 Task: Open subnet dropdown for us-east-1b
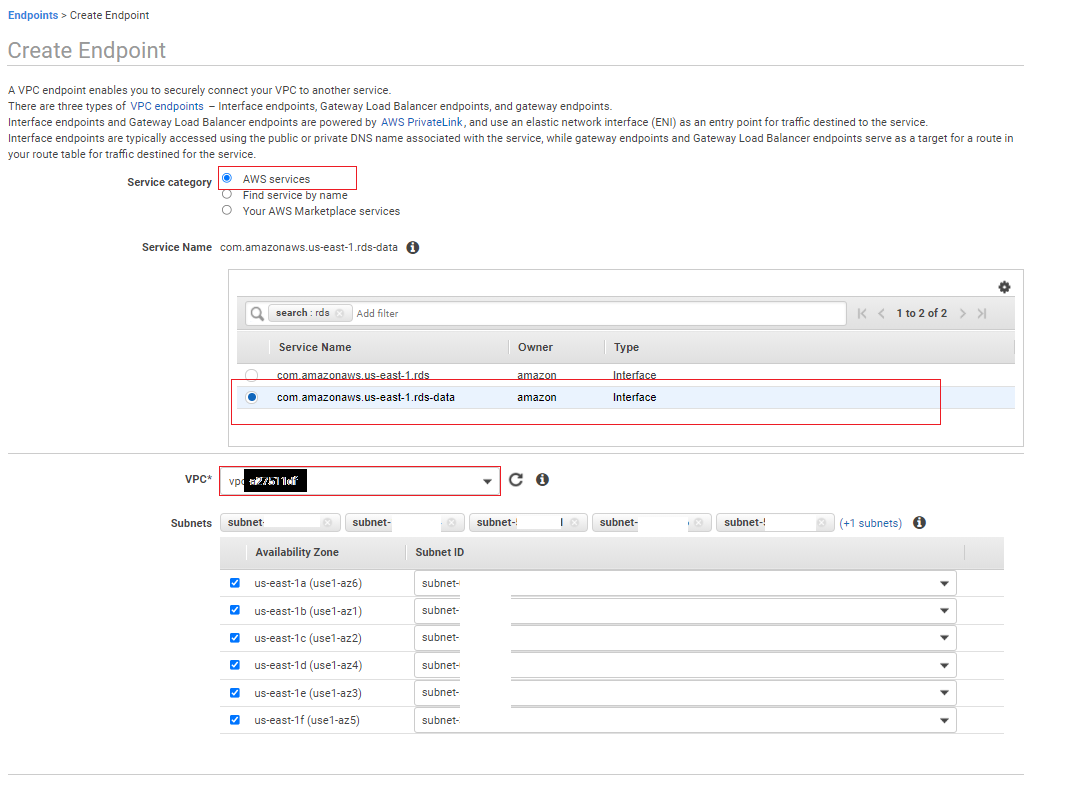pyautogui.click(x=685, y=611)
